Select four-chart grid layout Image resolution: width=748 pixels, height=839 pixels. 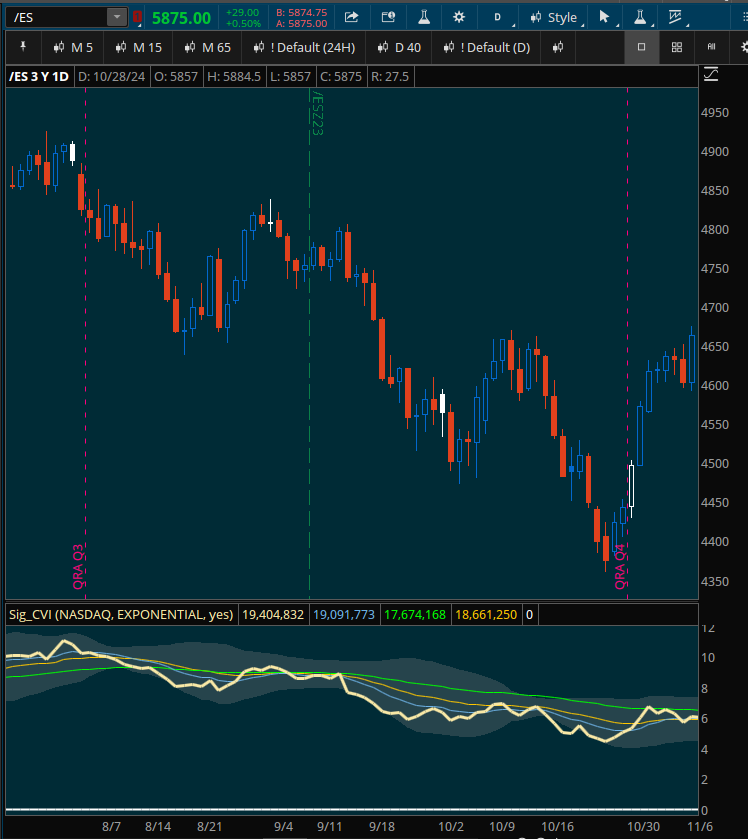click(x=677, y=47)
